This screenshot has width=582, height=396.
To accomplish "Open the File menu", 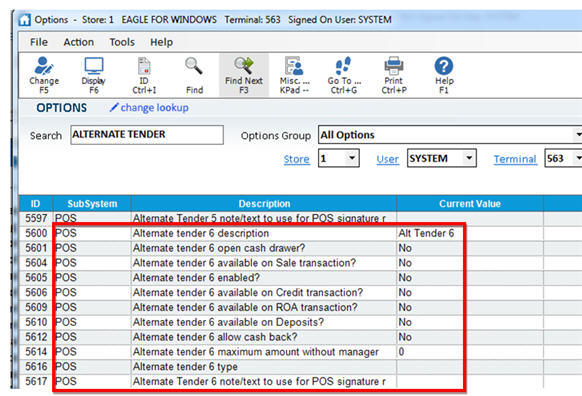I will (x=39, y=42).
